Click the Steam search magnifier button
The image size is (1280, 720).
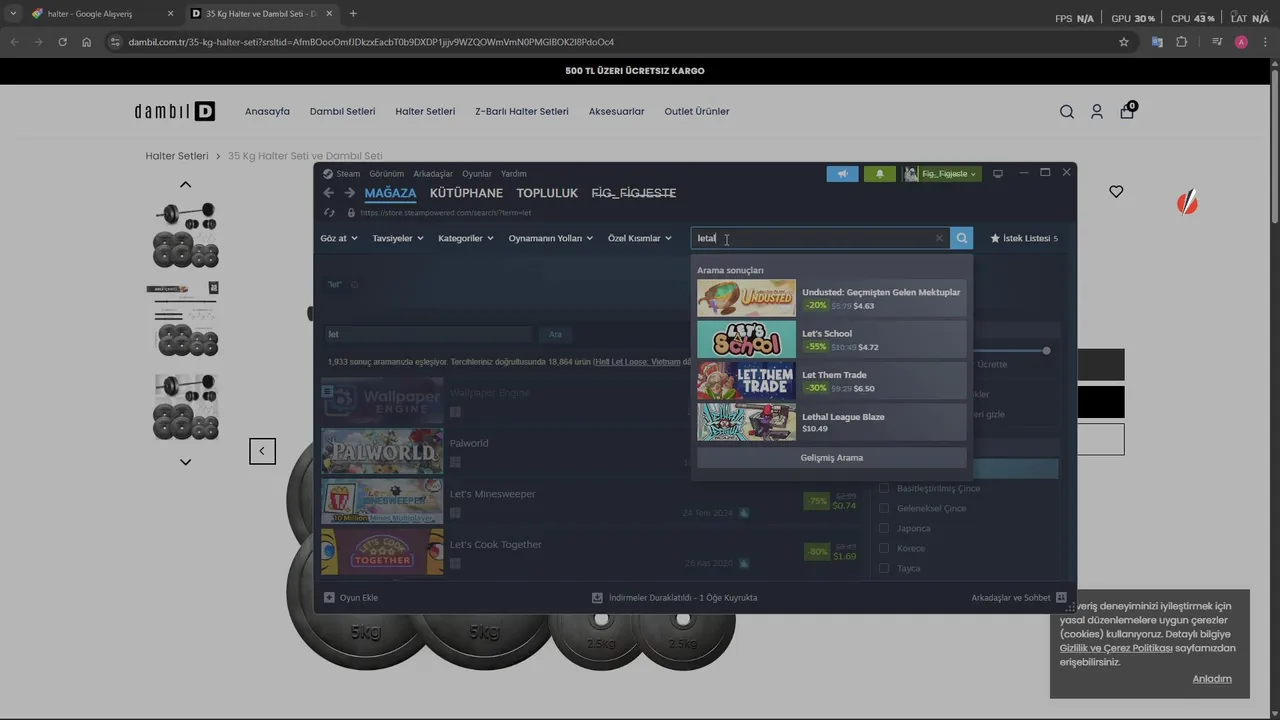[x=961, y=238]
